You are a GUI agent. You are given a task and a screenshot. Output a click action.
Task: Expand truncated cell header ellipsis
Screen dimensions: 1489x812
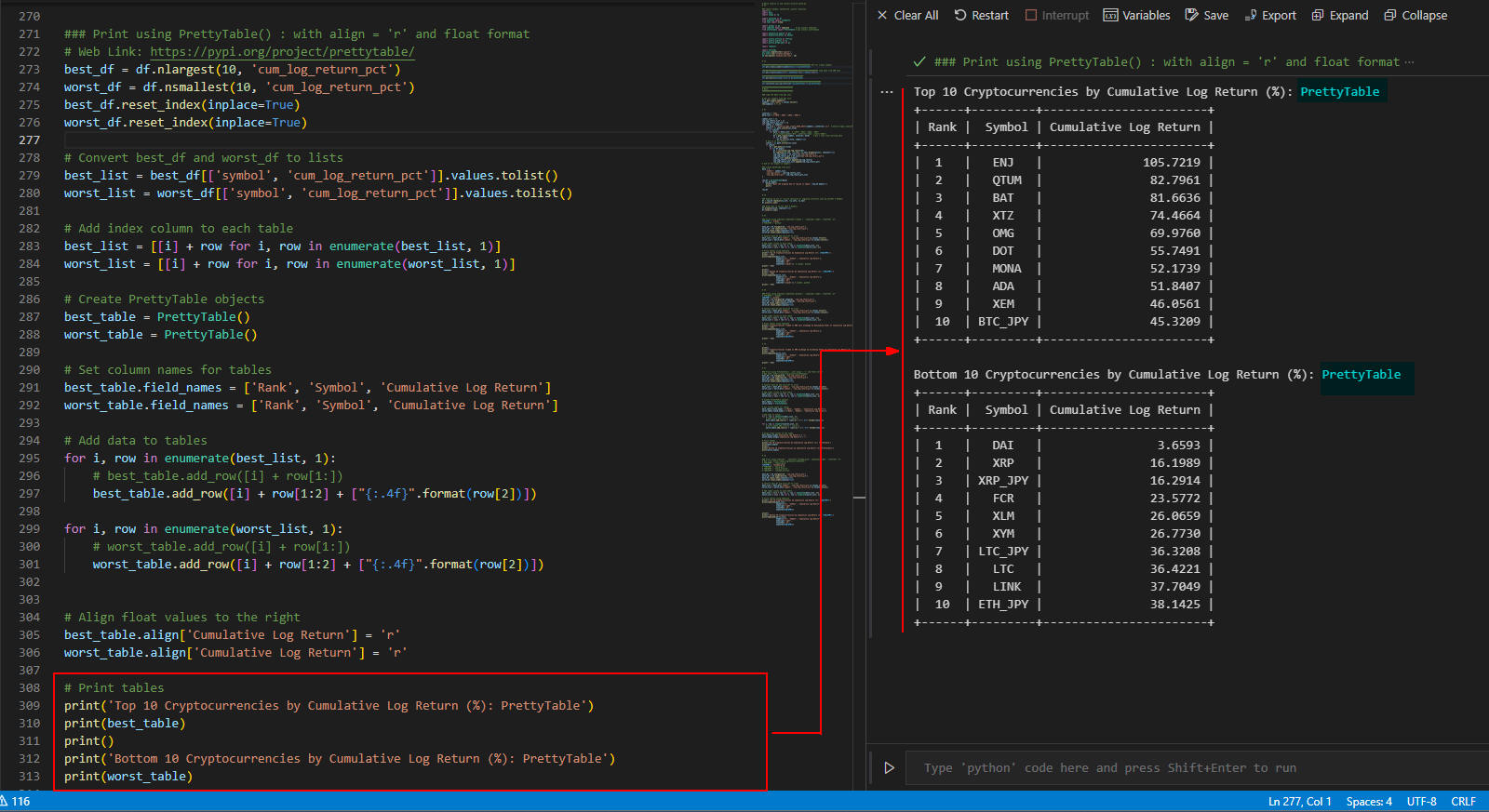pyautogui.click(x=1409, y=61)
